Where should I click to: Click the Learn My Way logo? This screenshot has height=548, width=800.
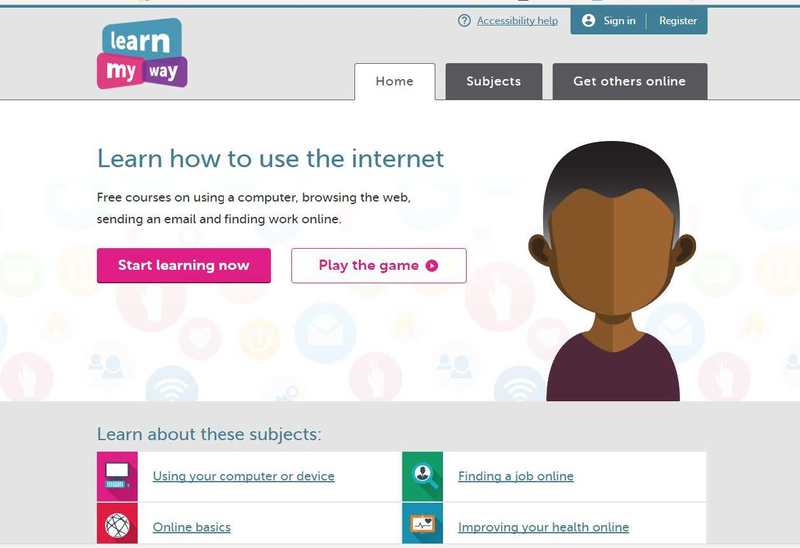coord(142,54)
